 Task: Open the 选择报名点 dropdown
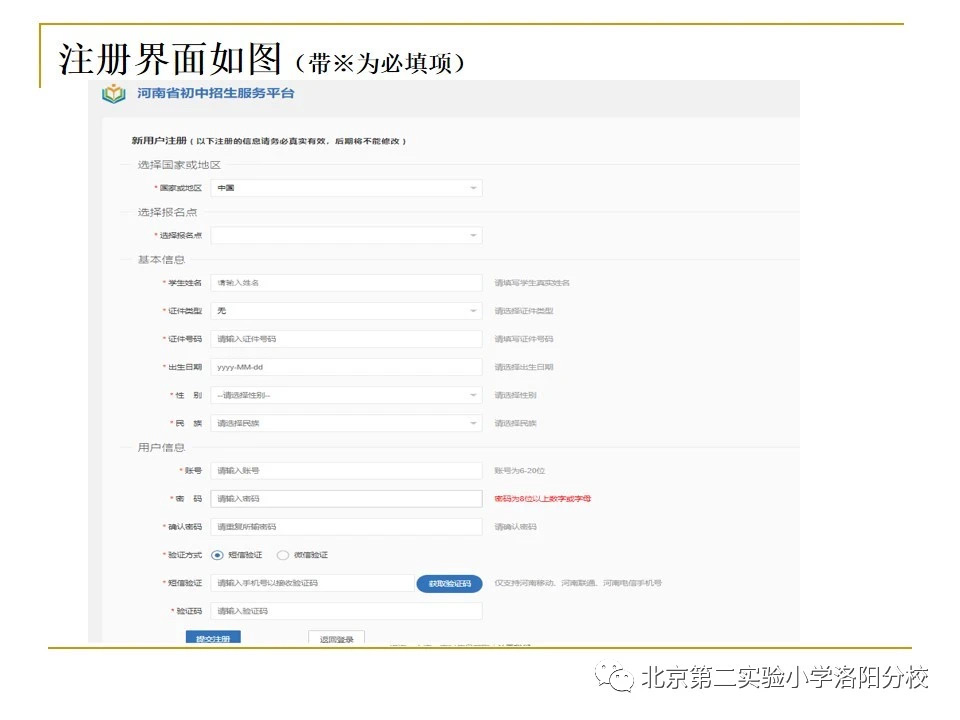point(345,234)
